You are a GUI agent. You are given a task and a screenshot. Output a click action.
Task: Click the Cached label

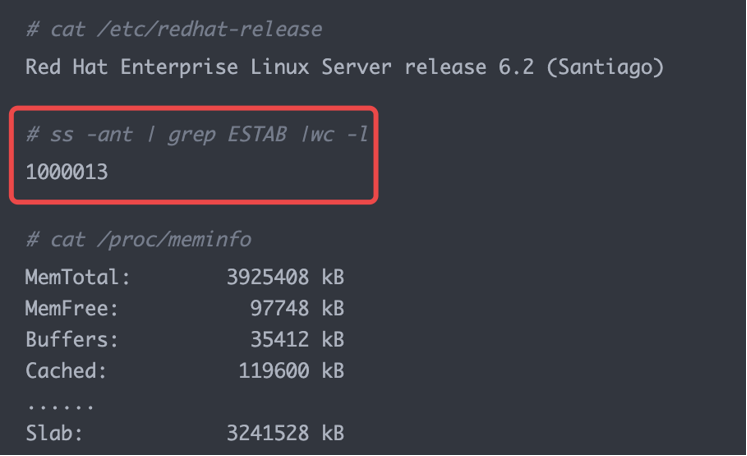66,371
